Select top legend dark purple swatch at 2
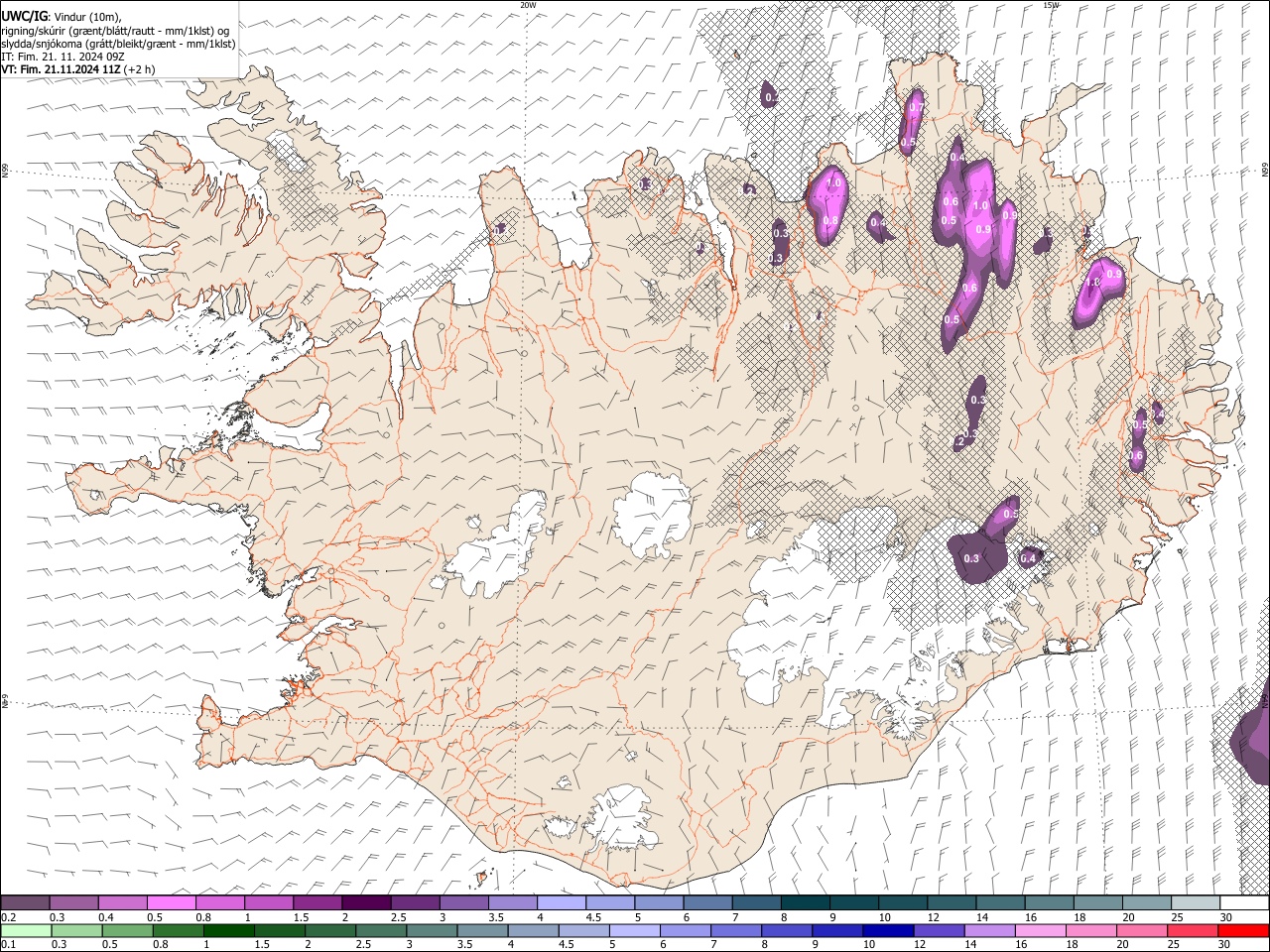 pyautogui.click(x=365, y=903)
